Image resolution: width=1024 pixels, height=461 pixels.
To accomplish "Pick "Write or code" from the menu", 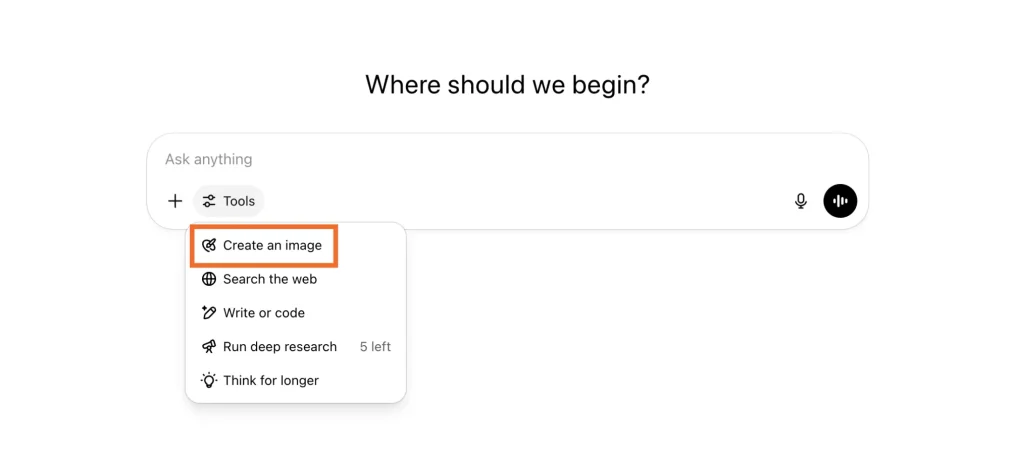I will pos(264,313).
